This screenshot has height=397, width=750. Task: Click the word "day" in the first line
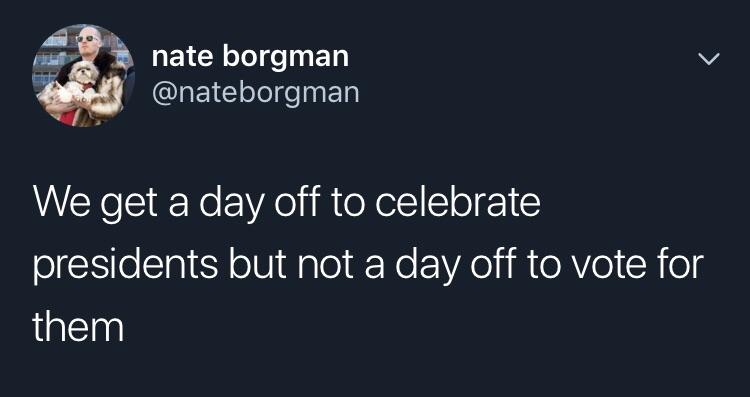(232, 206)
